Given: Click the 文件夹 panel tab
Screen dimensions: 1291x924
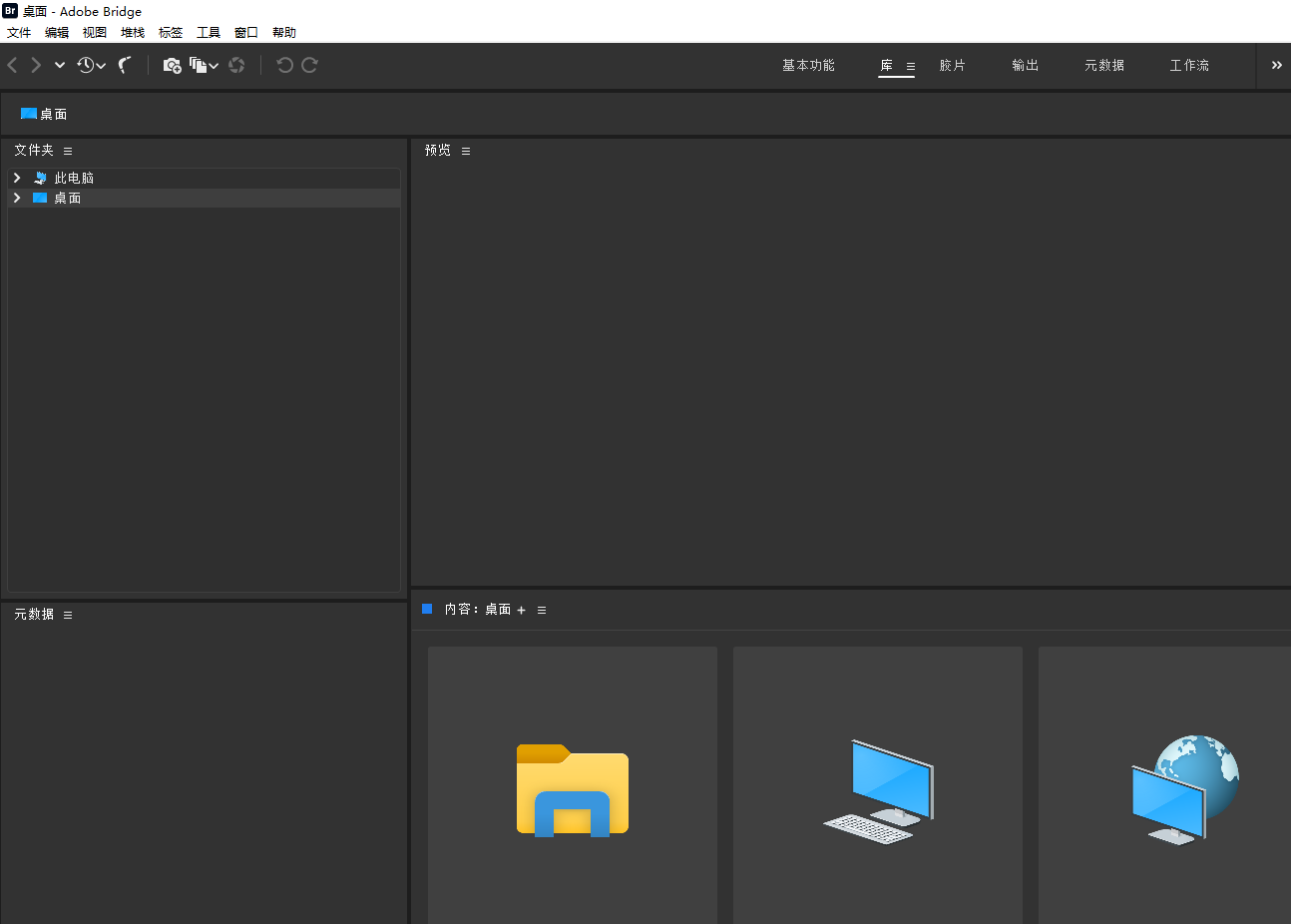Looking at the screenshot, I should pos(34,150).
